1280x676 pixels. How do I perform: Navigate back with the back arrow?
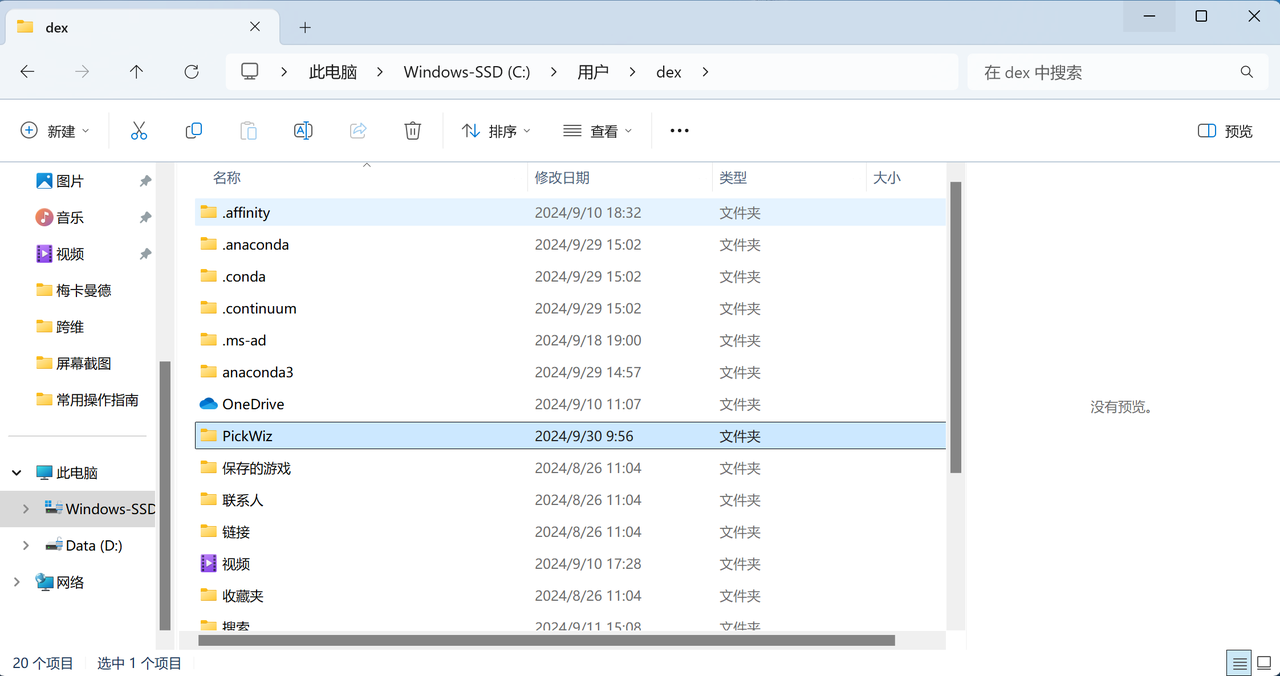27,72
